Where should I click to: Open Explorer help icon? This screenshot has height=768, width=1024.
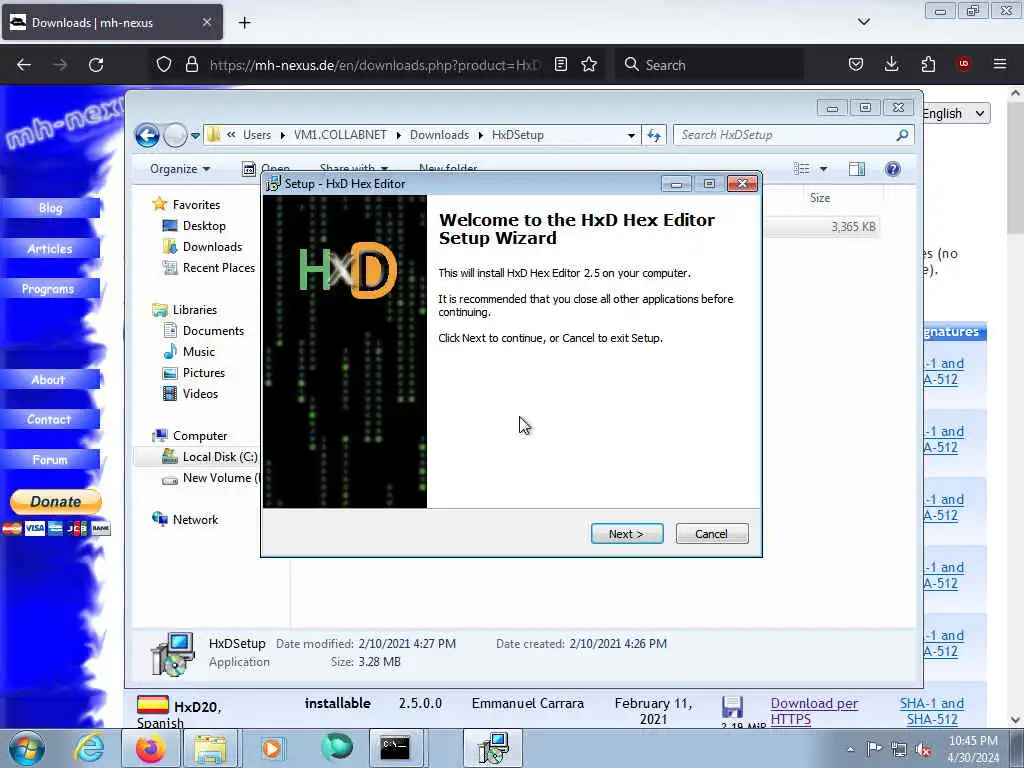pos(893,169)
